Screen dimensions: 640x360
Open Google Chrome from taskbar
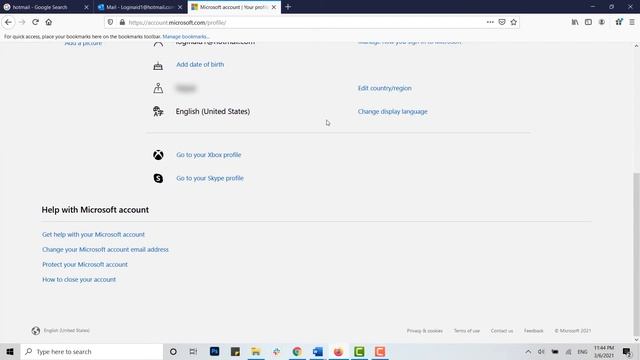click(297, 351)
